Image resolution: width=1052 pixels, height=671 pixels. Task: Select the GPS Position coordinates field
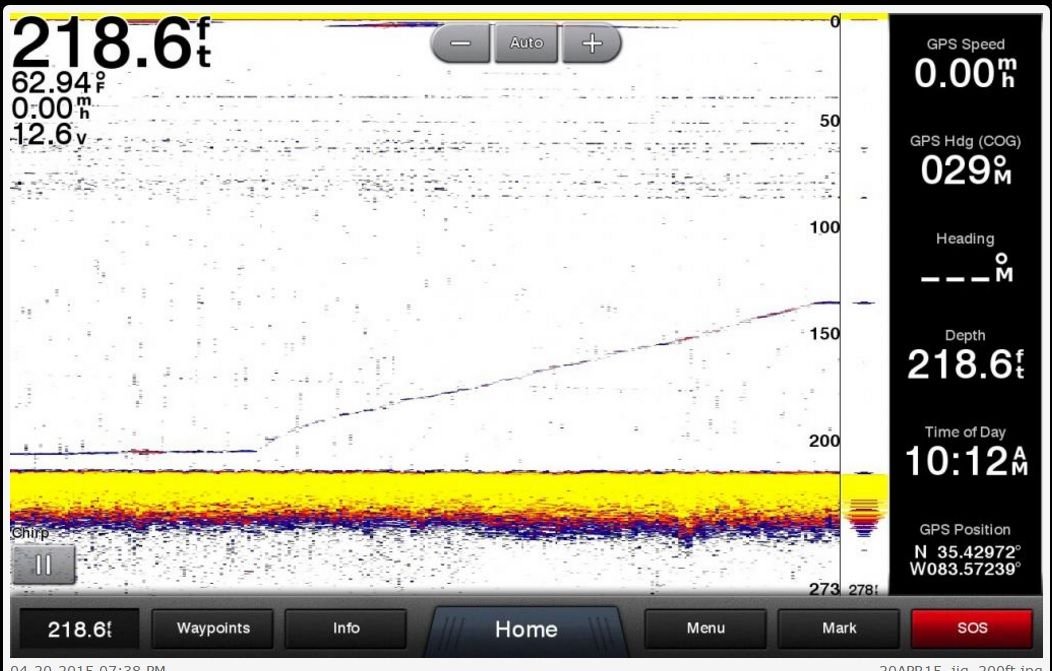click(x=965, y=550)
